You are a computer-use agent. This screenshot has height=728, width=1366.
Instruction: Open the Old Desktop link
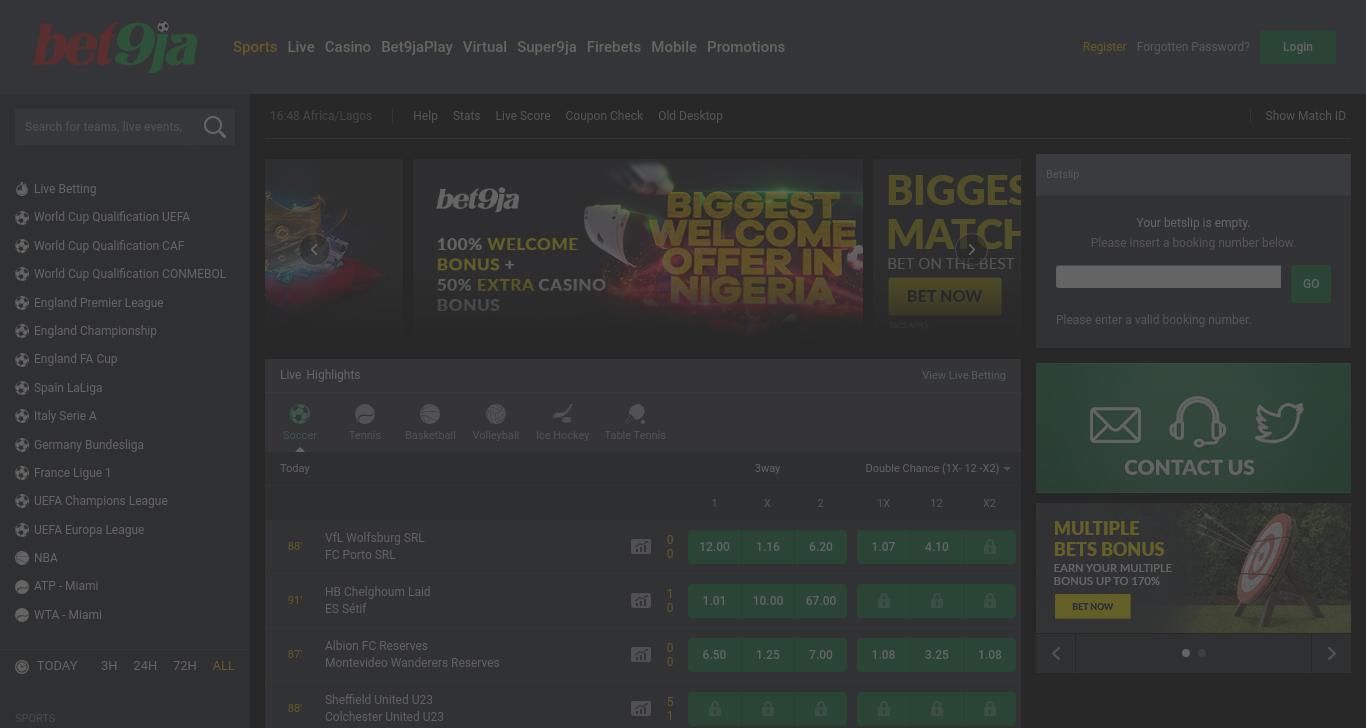(x=690, y=116)
